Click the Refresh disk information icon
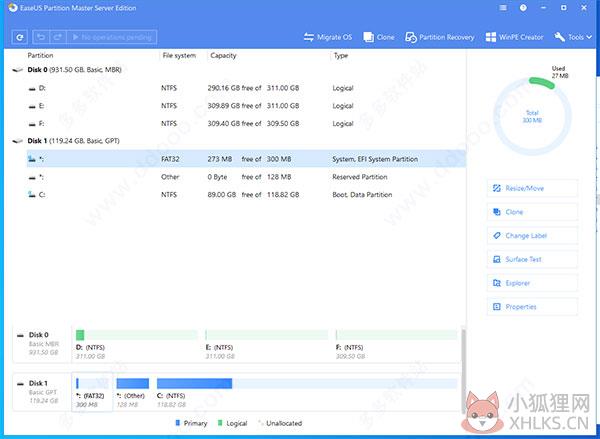Image resolution: width=600 pixels, height=439 pixels. [20, 37]
